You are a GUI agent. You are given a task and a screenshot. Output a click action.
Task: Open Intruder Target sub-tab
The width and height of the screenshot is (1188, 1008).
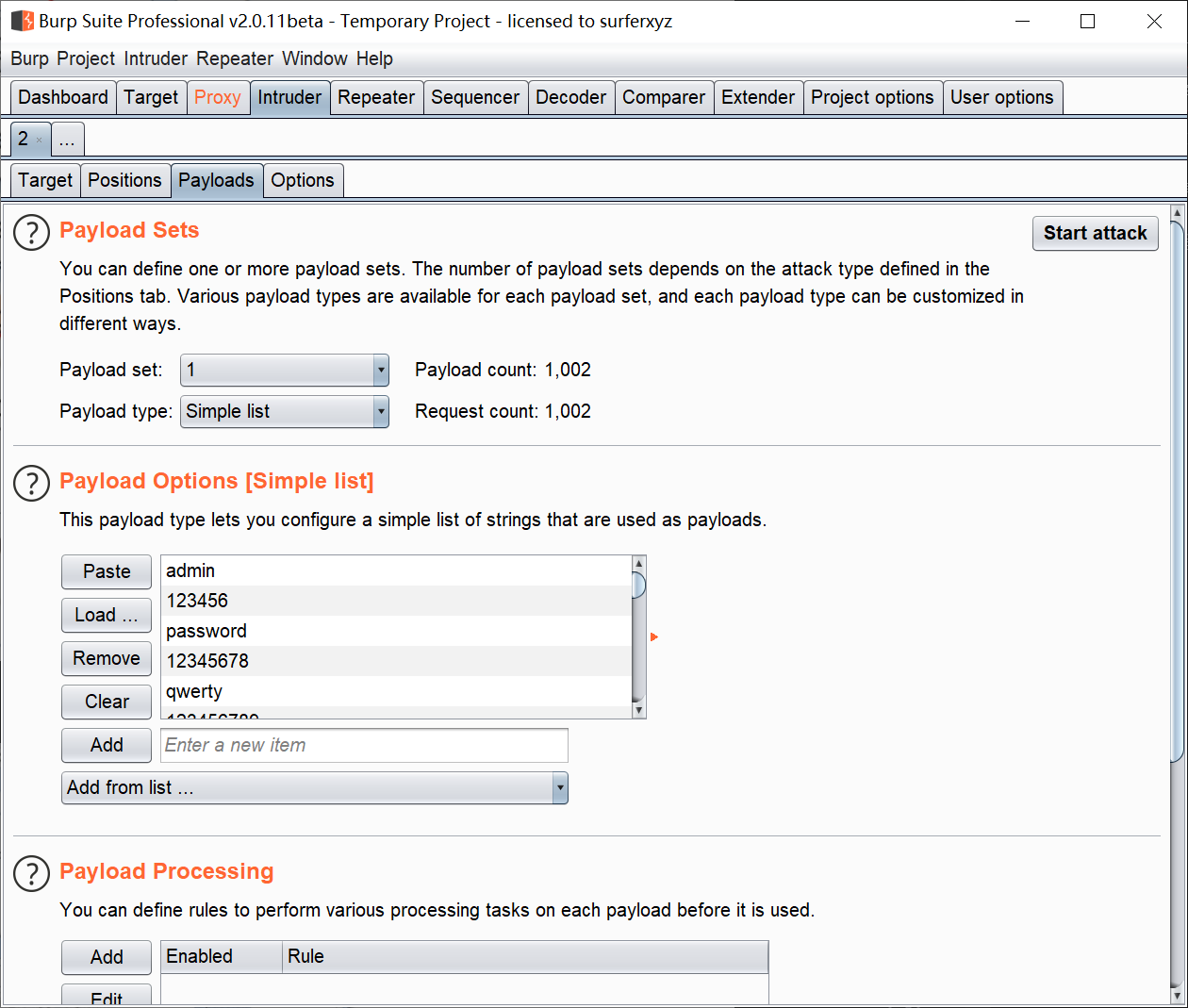tap(45, 180)
